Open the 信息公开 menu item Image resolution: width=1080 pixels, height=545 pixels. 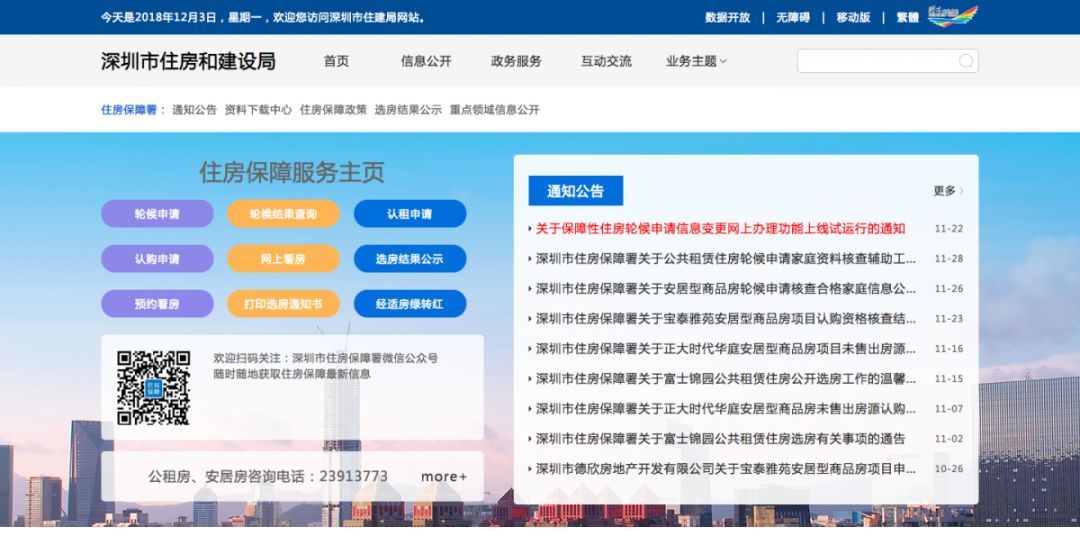point(426,61)
